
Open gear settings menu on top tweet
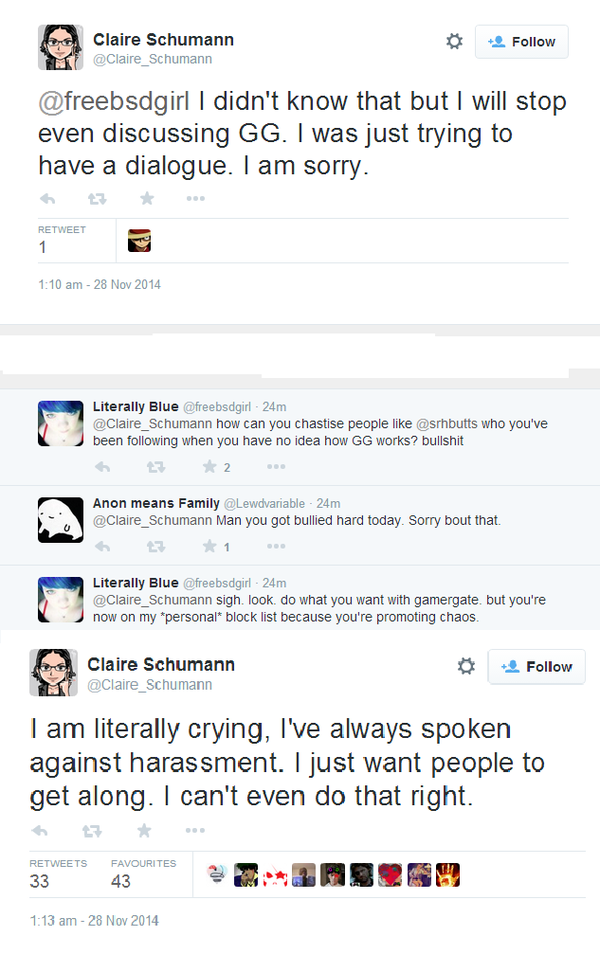pos(454,41)
